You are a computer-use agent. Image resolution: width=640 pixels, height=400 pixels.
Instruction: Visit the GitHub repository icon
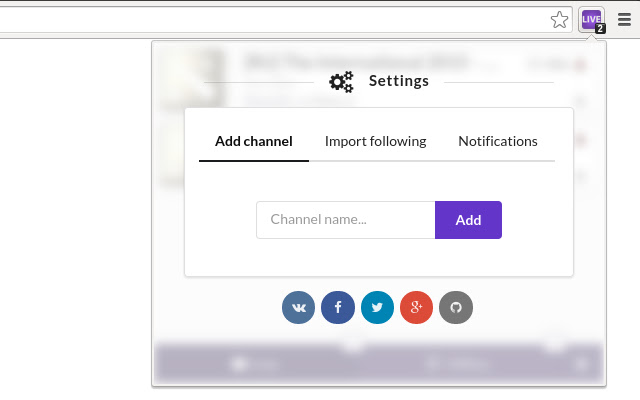point(456,307)
